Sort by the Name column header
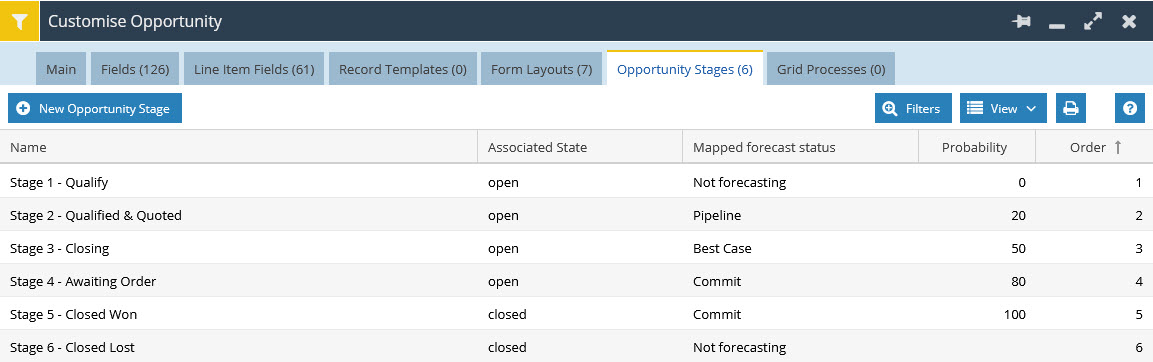 coord(239,147)
